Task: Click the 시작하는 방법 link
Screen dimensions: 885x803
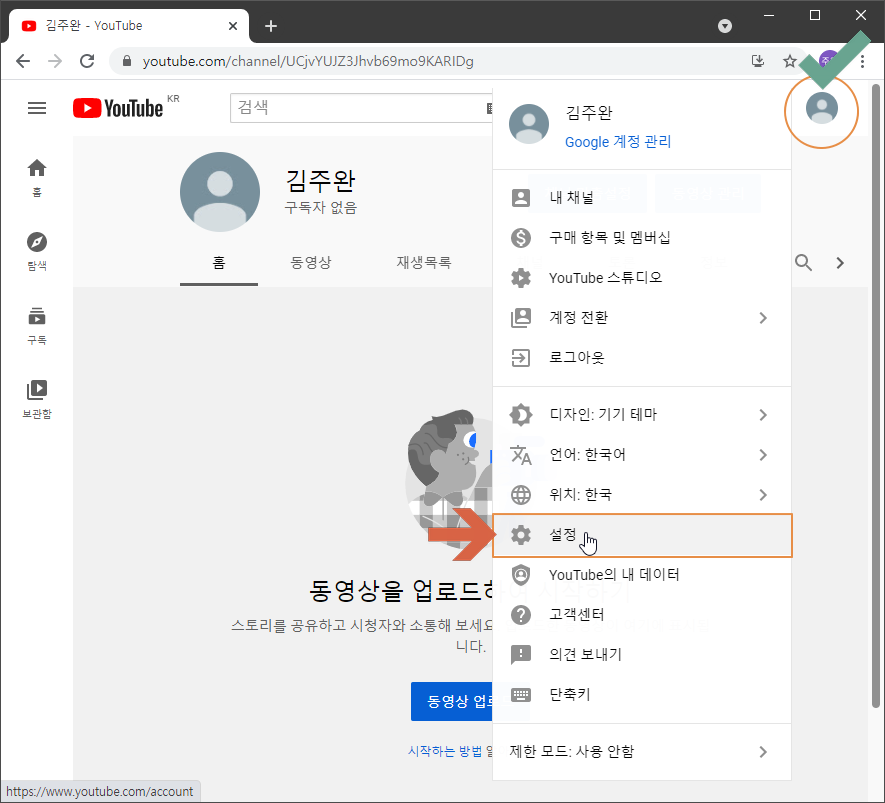Action: coord(445,751)
